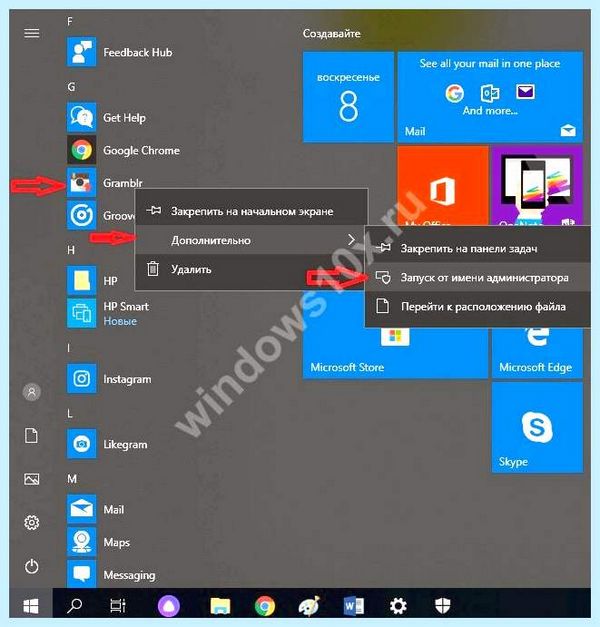
Task: Click the Power button icon
Action: click(32, 566)
